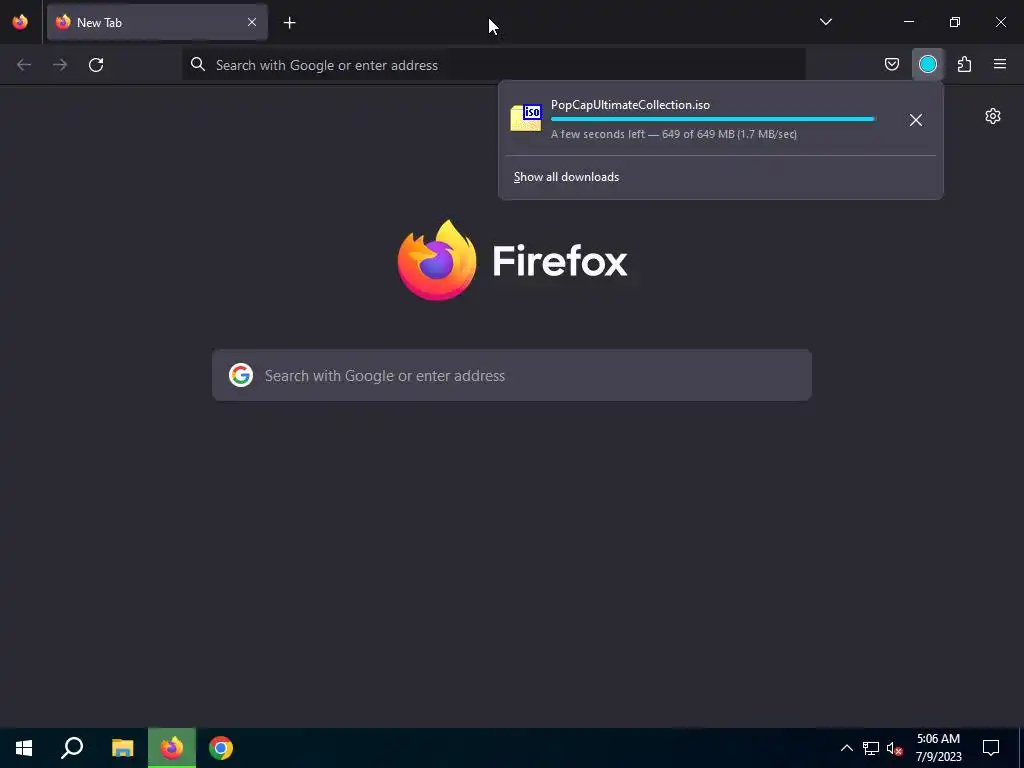Open a new tab with plus button
The height and width of the screenshot is (768, 1024).
289,23
